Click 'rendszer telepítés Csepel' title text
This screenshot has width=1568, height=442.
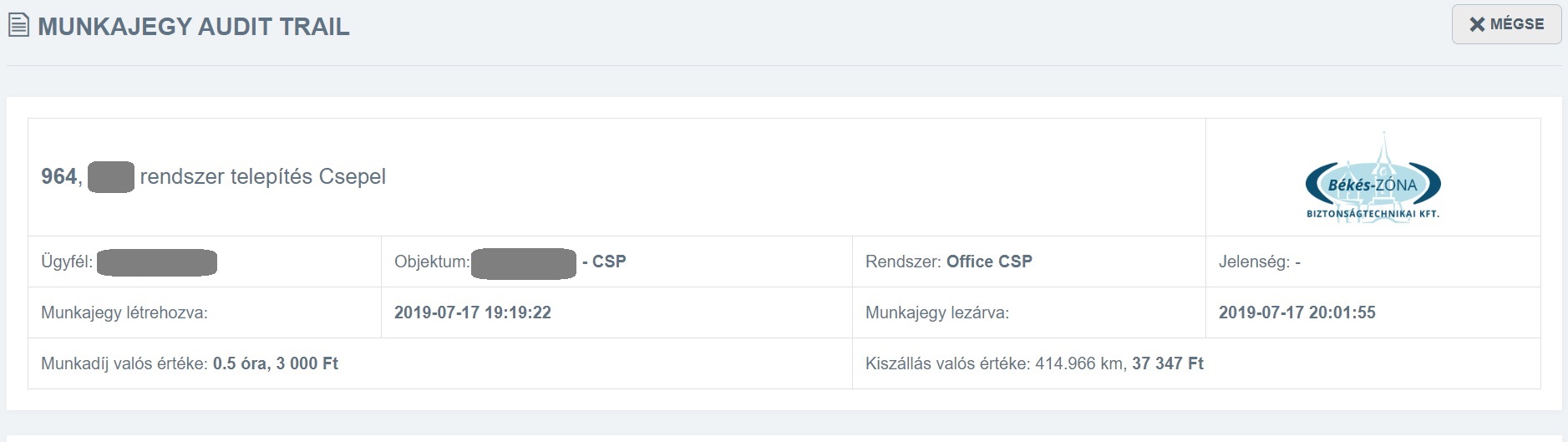coord(263,177)
